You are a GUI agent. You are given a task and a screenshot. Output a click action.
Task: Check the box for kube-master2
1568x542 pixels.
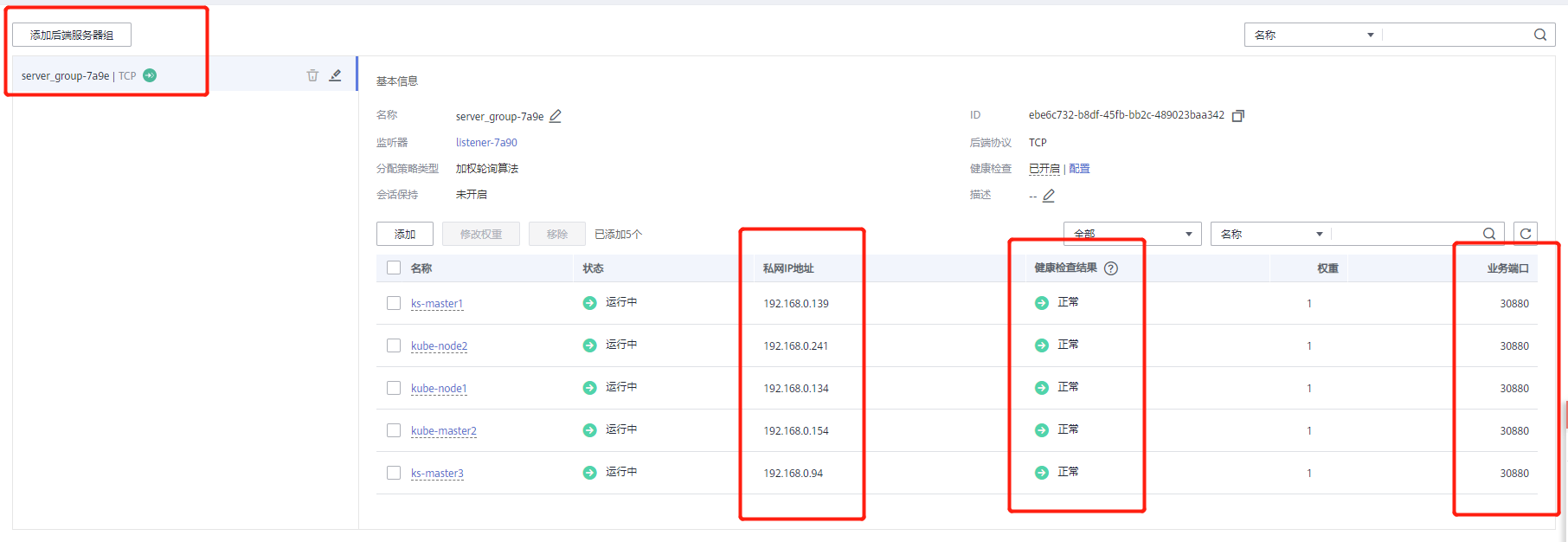pos(394,430)
